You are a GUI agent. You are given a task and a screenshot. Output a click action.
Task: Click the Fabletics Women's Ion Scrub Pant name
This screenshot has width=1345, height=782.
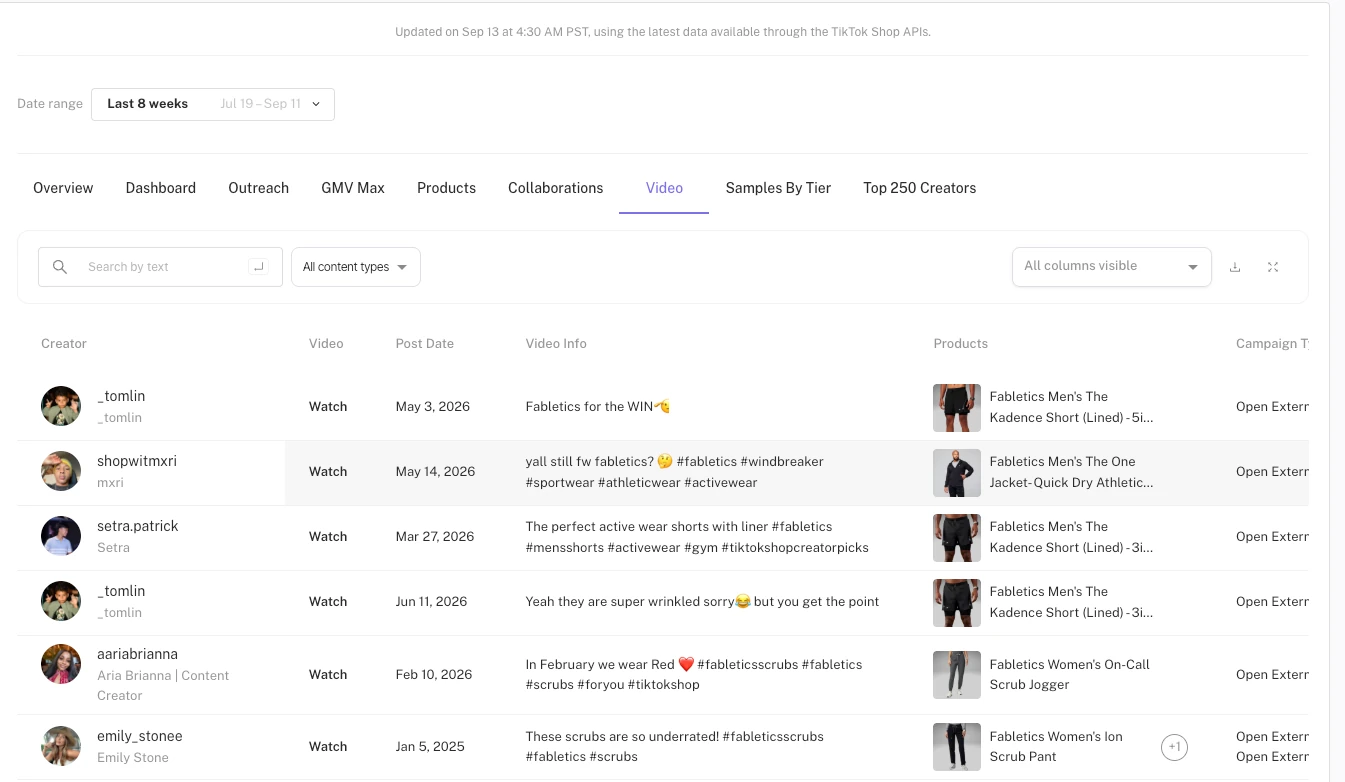[1056, 747]
